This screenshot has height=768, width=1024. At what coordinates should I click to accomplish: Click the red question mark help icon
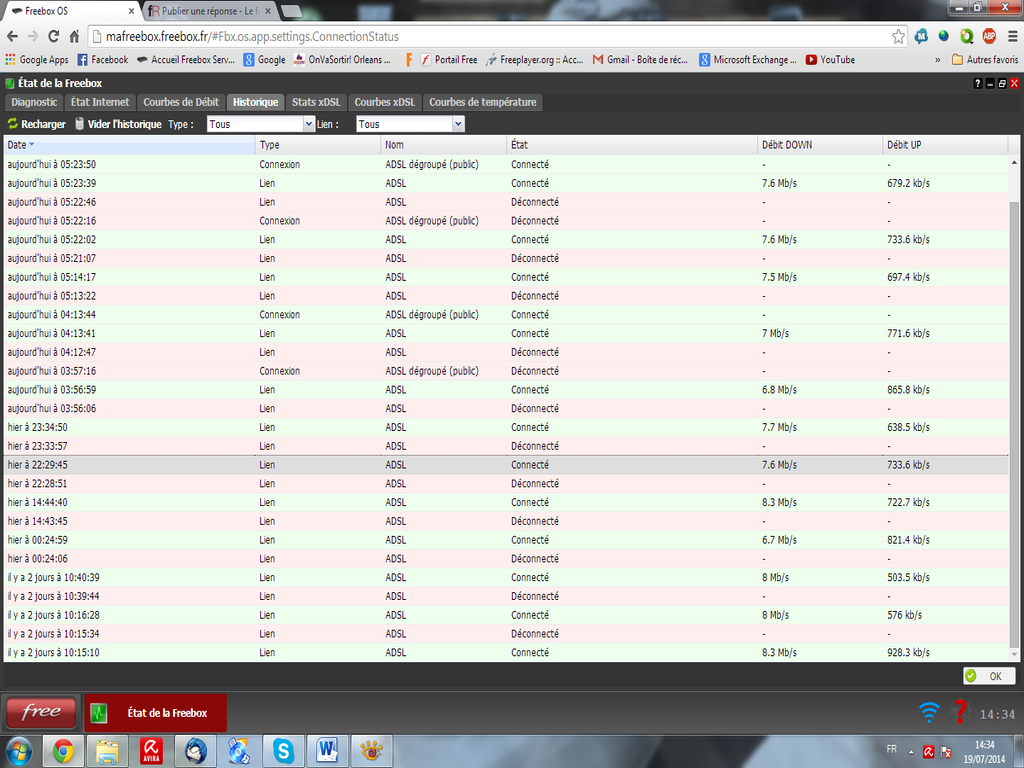960,711
